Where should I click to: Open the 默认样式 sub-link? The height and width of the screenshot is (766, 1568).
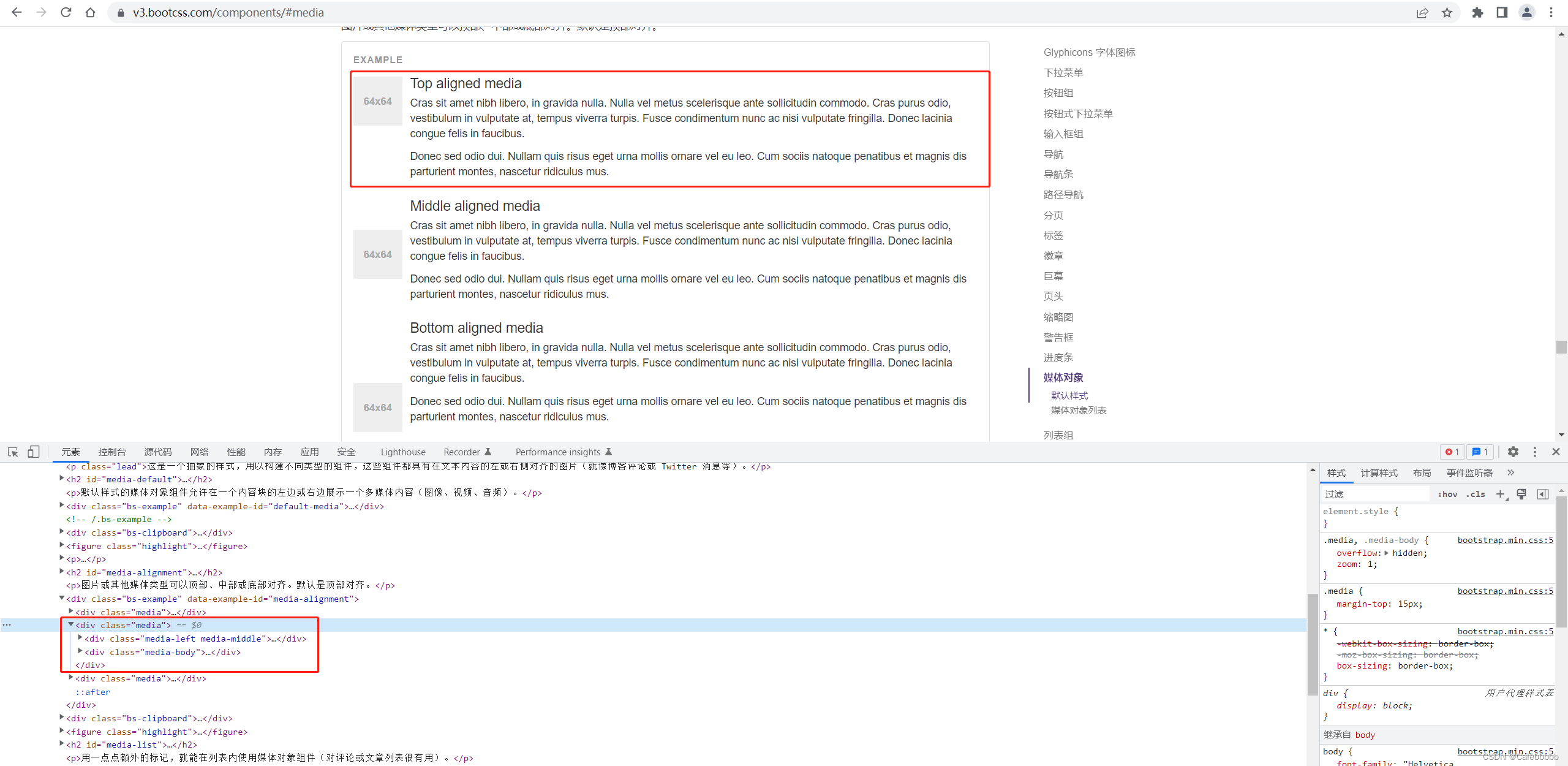coord(1069,395)
